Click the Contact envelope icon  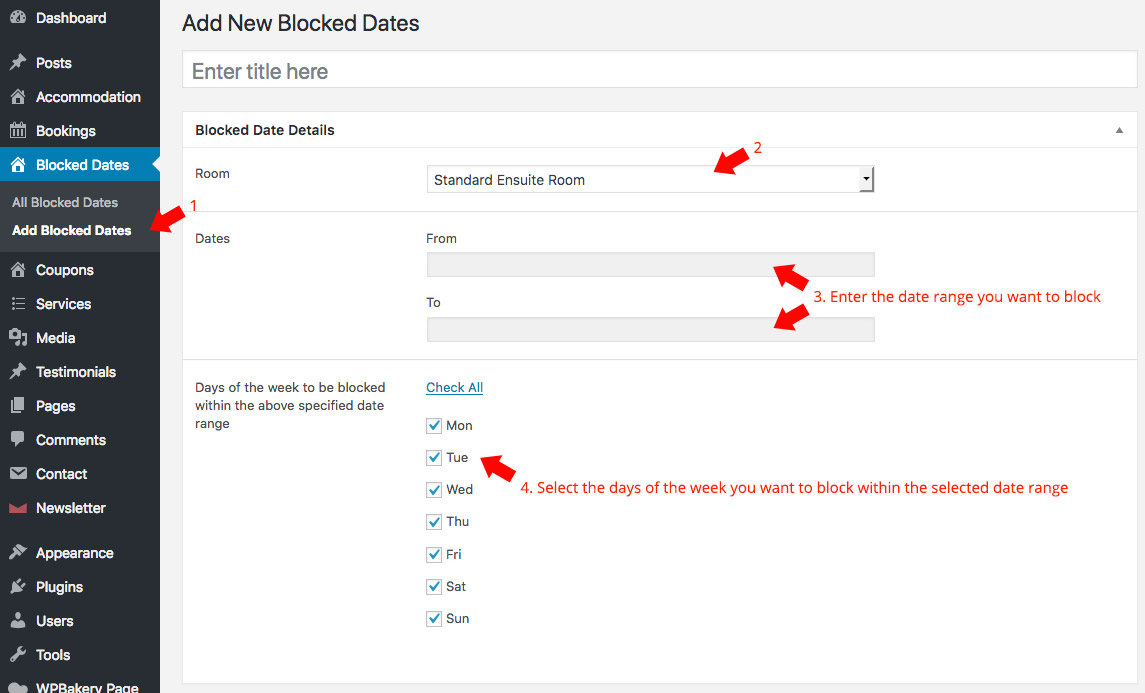pos(18,474)
